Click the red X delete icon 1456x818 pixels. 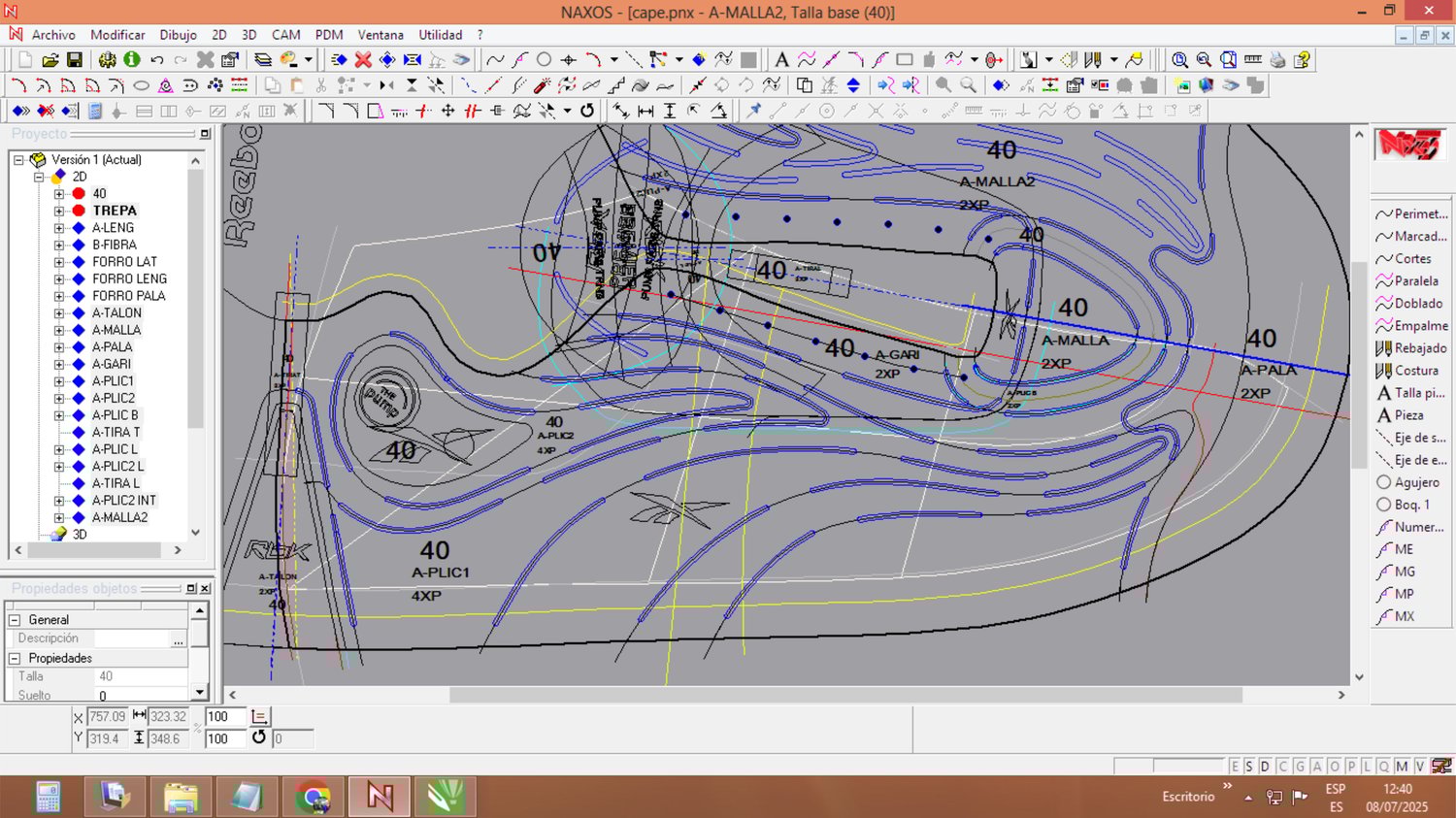363,60
